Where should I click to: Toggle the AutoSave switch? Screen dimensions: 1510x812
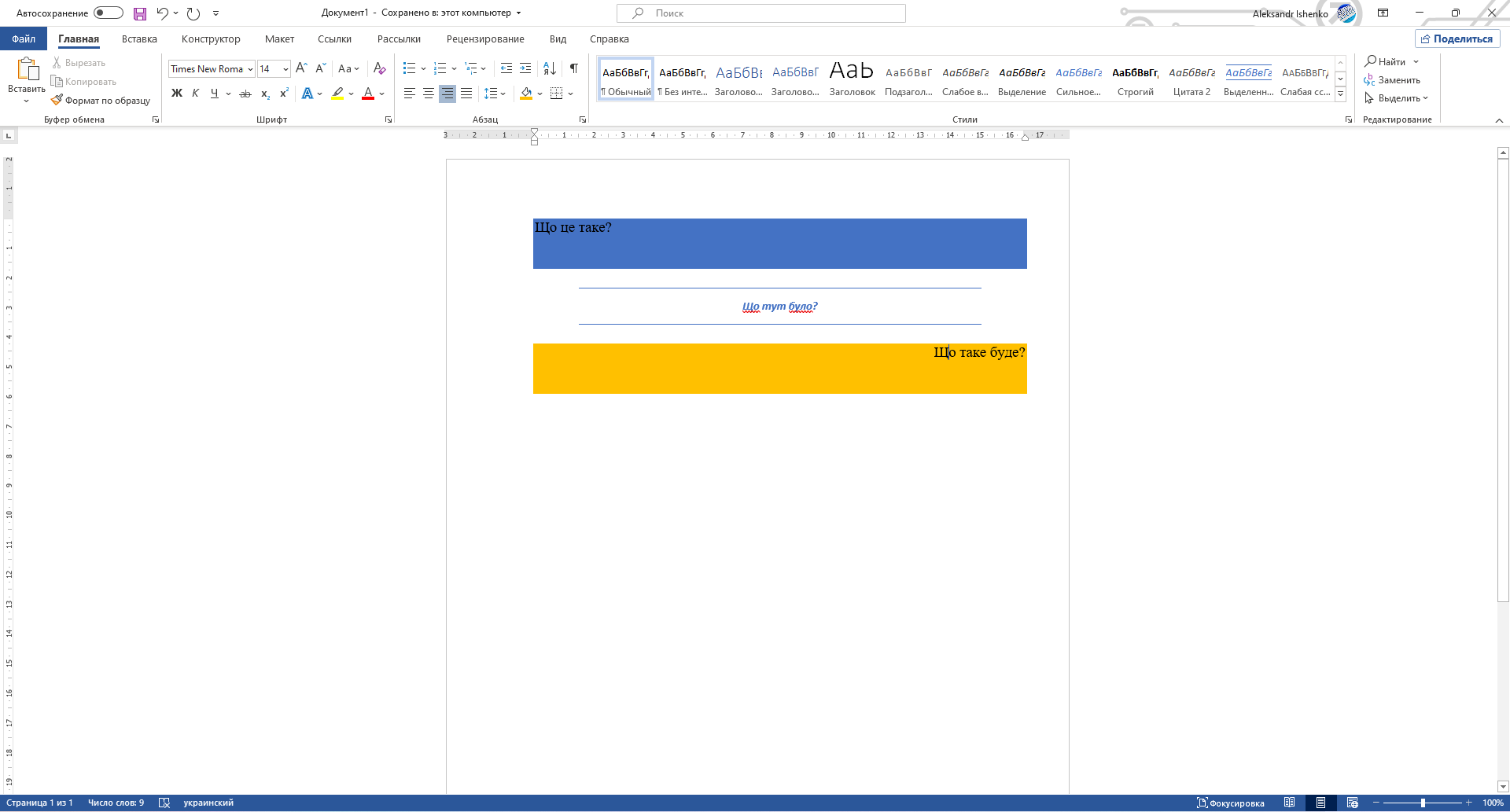coord(109,13)
